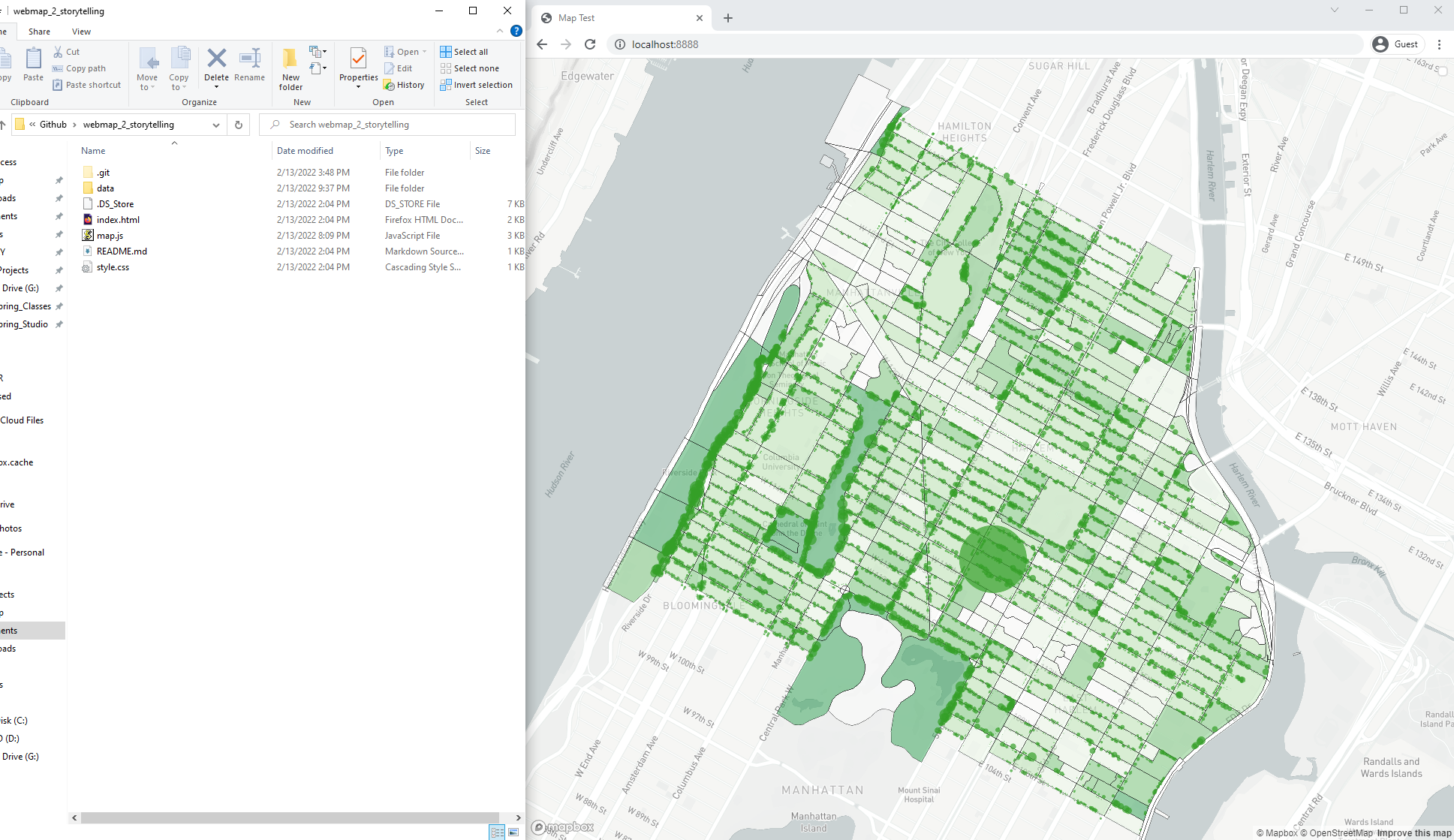
Task: Click the Search webmap_2_storytelling field
Action: [x=387, y=125]
